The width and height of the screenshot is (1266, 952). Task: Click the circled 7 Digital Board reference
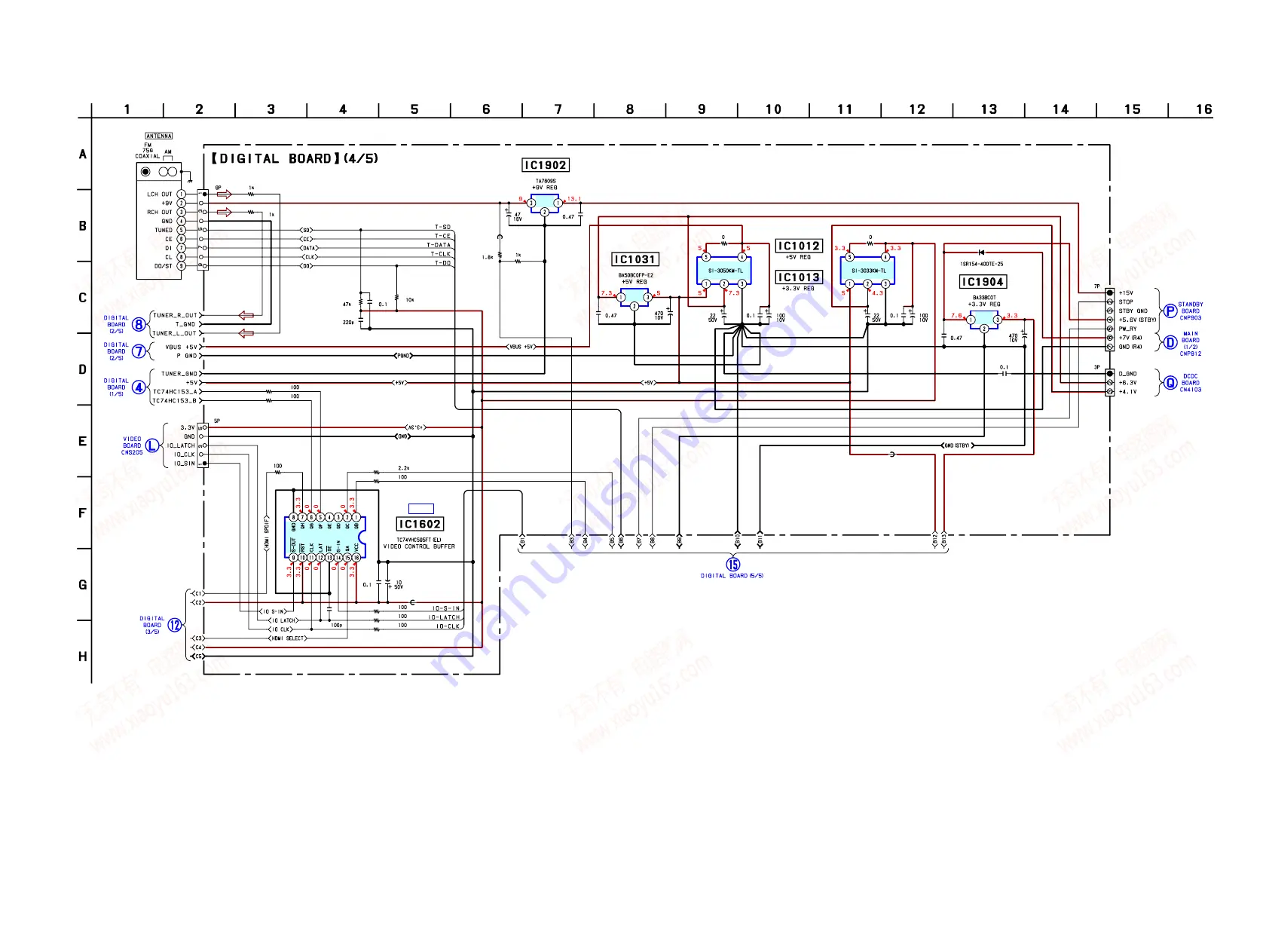click(139, 351)
